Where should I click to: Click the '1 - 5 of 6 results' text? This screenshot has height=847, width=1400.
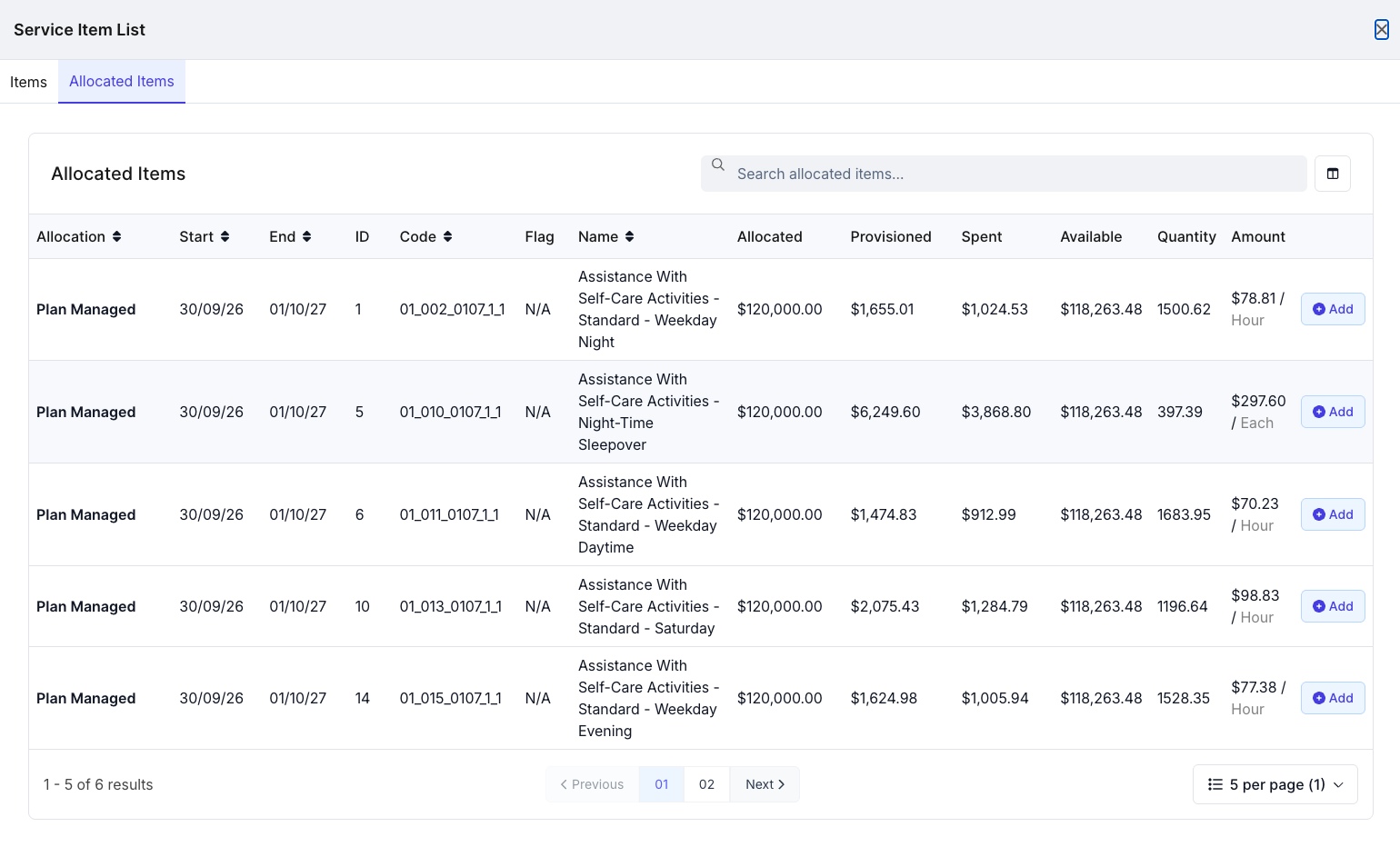point(98,784)
